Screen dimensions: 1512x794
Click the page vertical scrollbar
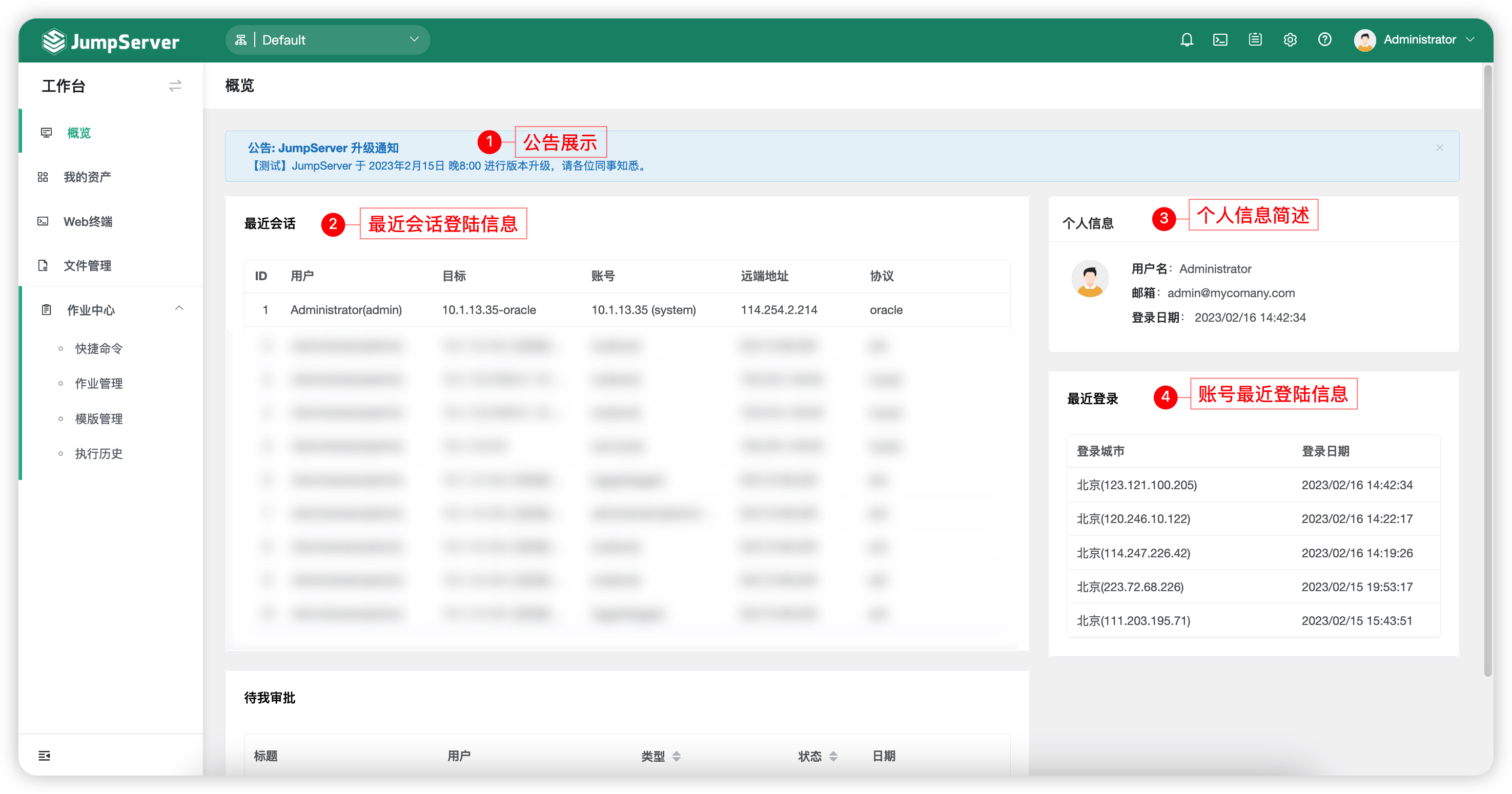tap(1487, 370)
